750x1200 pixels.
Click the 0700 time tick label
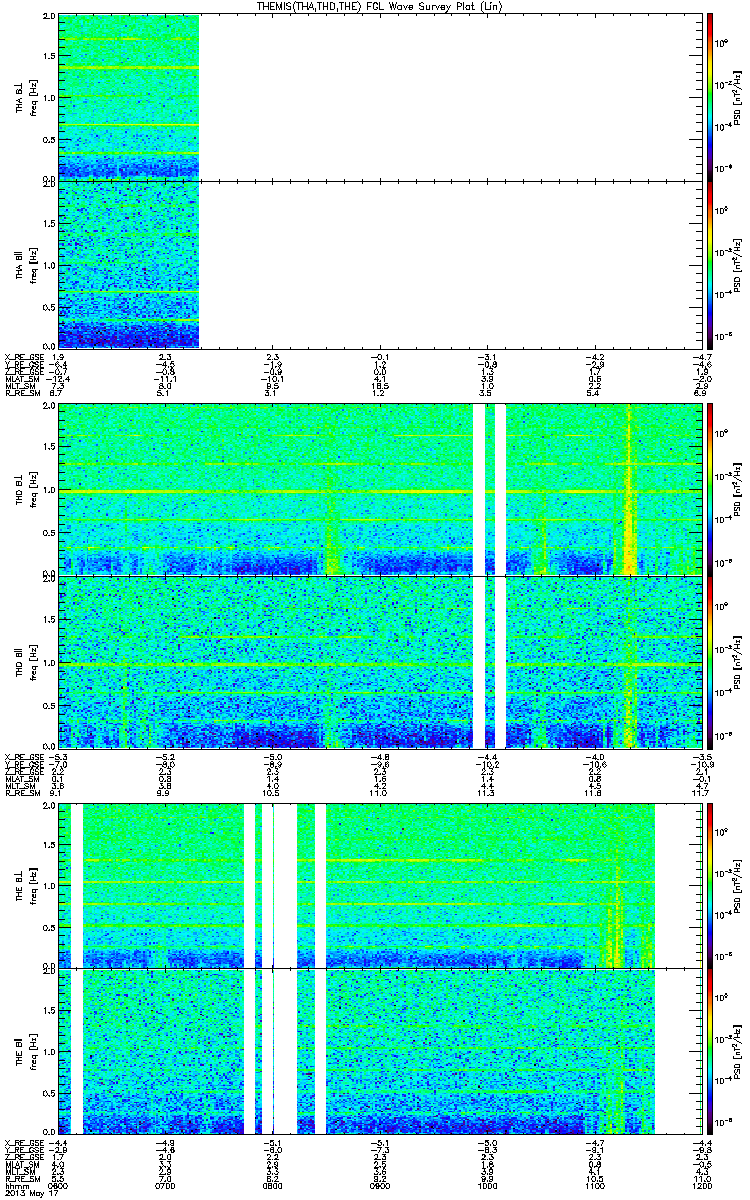pyautogui.click(x=165, y=1185)
